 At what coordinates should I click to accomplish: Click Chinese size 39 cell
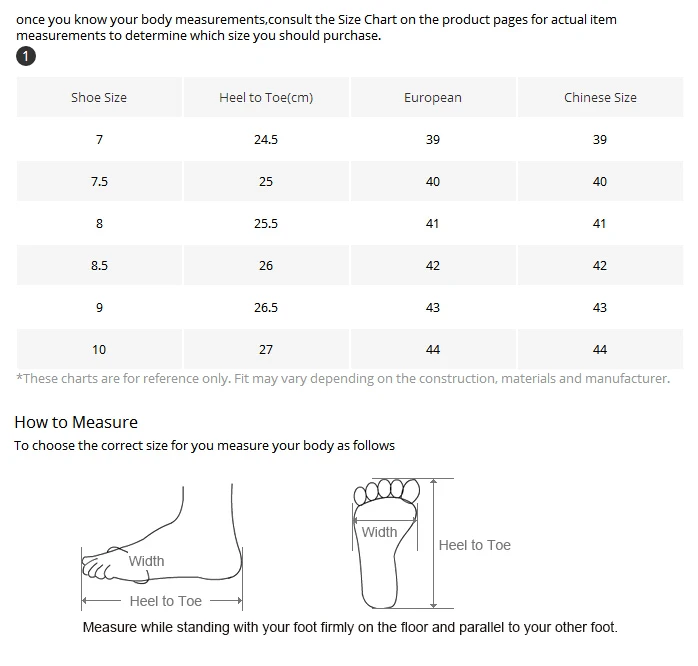tap(600, 139)
